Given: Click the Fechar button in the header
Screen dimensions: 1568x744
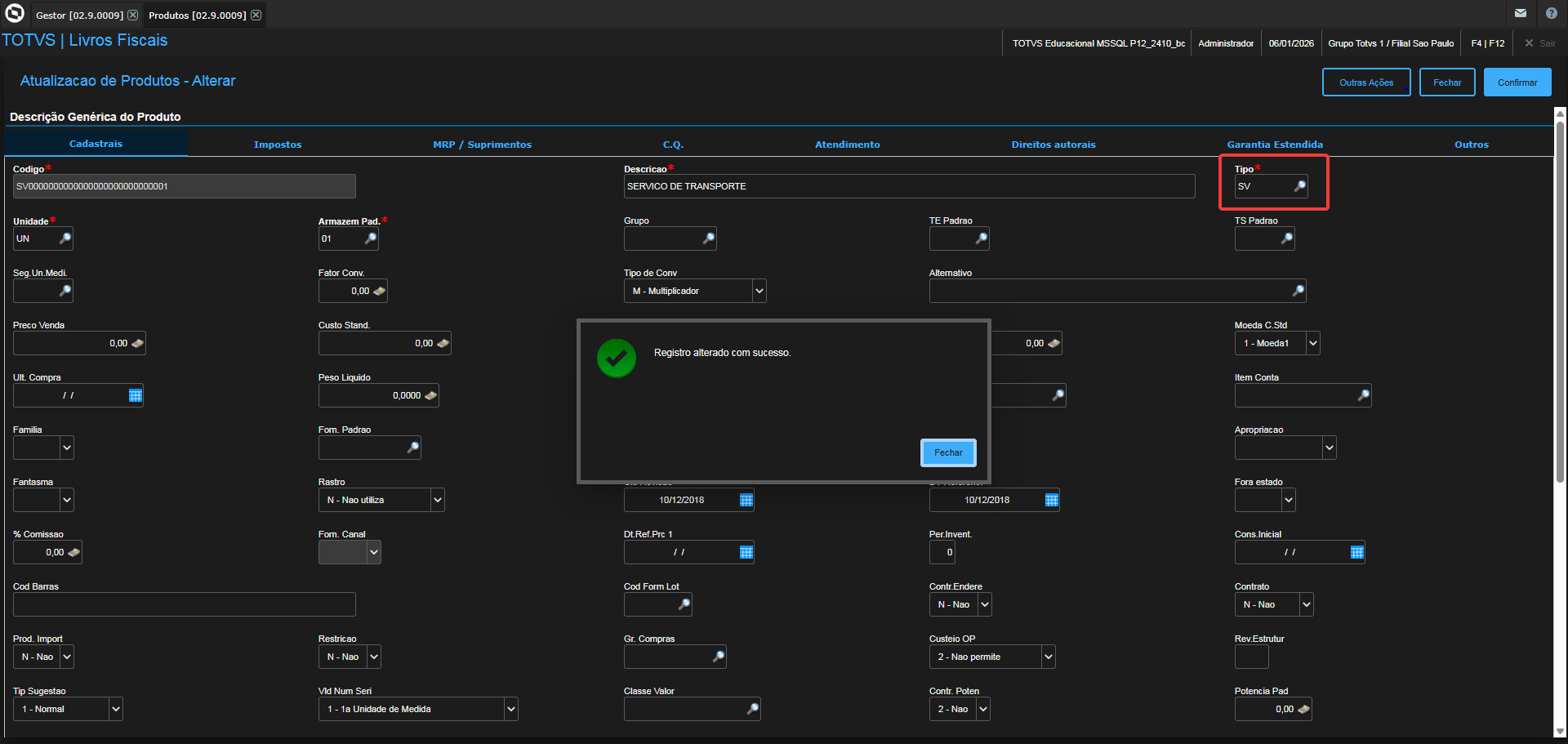Looking at the screenshot, I should coord(1447,82).
